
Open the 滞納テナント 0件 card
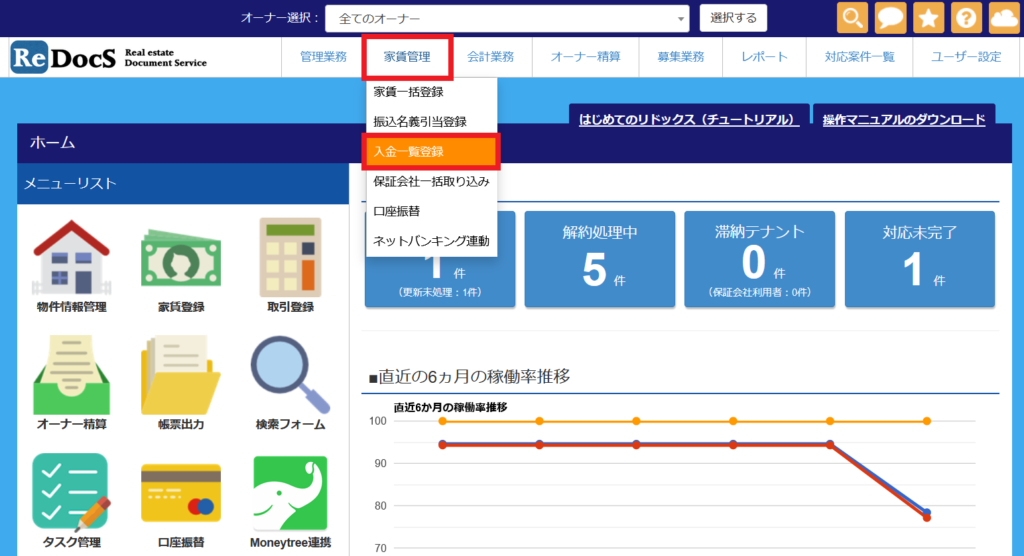coord(760,259)
